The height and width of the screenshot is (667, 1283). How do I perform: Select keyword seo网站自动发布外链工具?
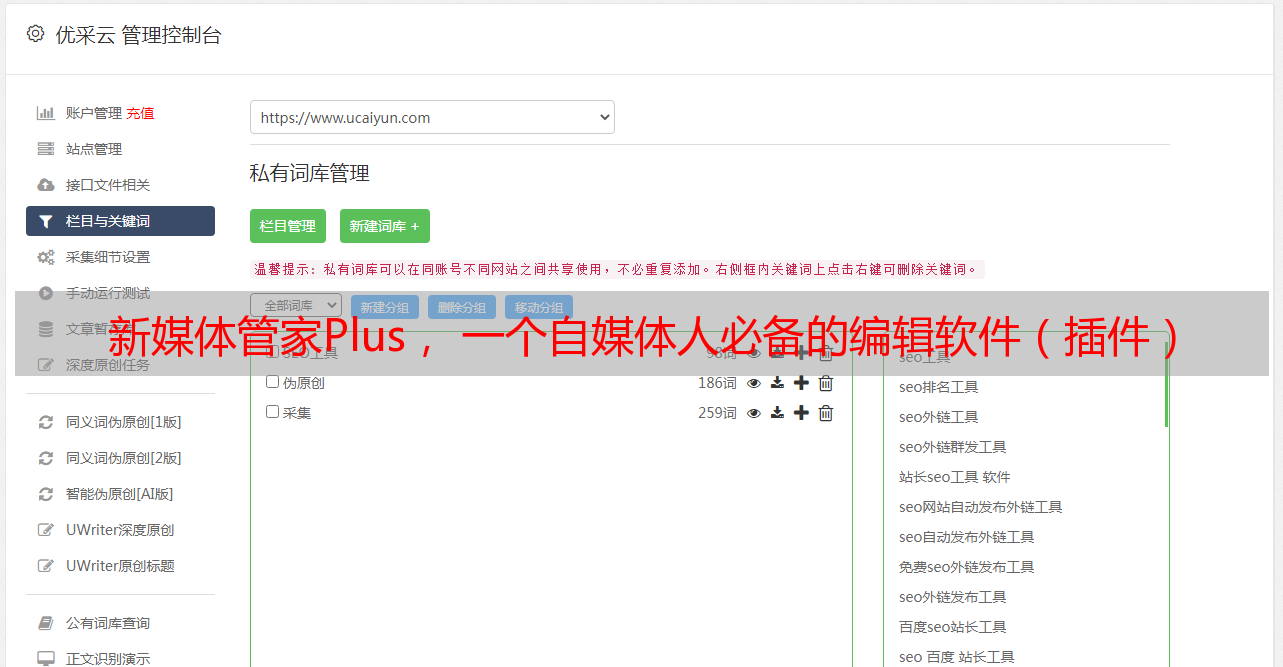(x=981, y=507)
